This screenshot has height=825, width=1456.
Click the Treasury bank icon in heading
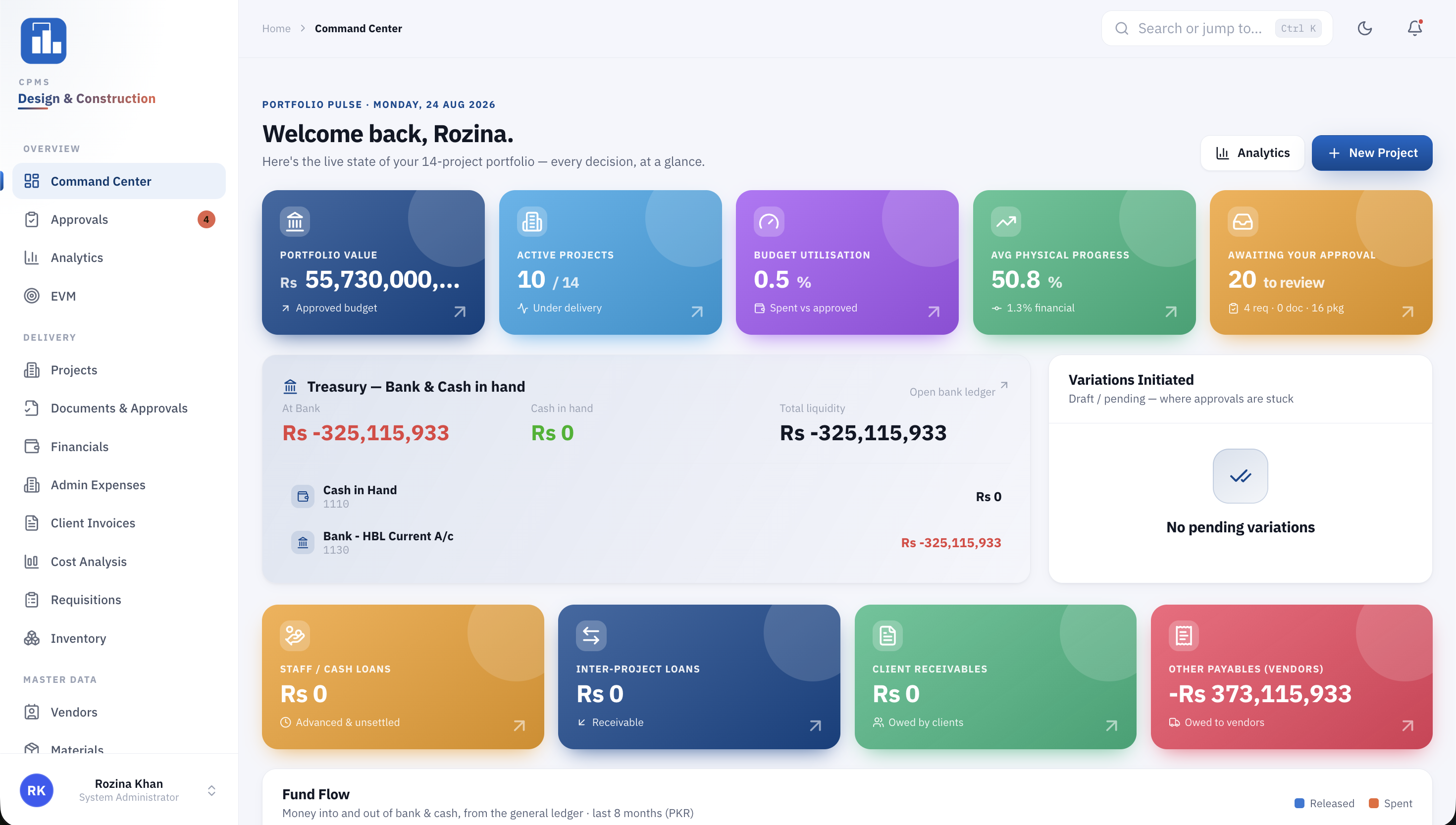[290, 386]
